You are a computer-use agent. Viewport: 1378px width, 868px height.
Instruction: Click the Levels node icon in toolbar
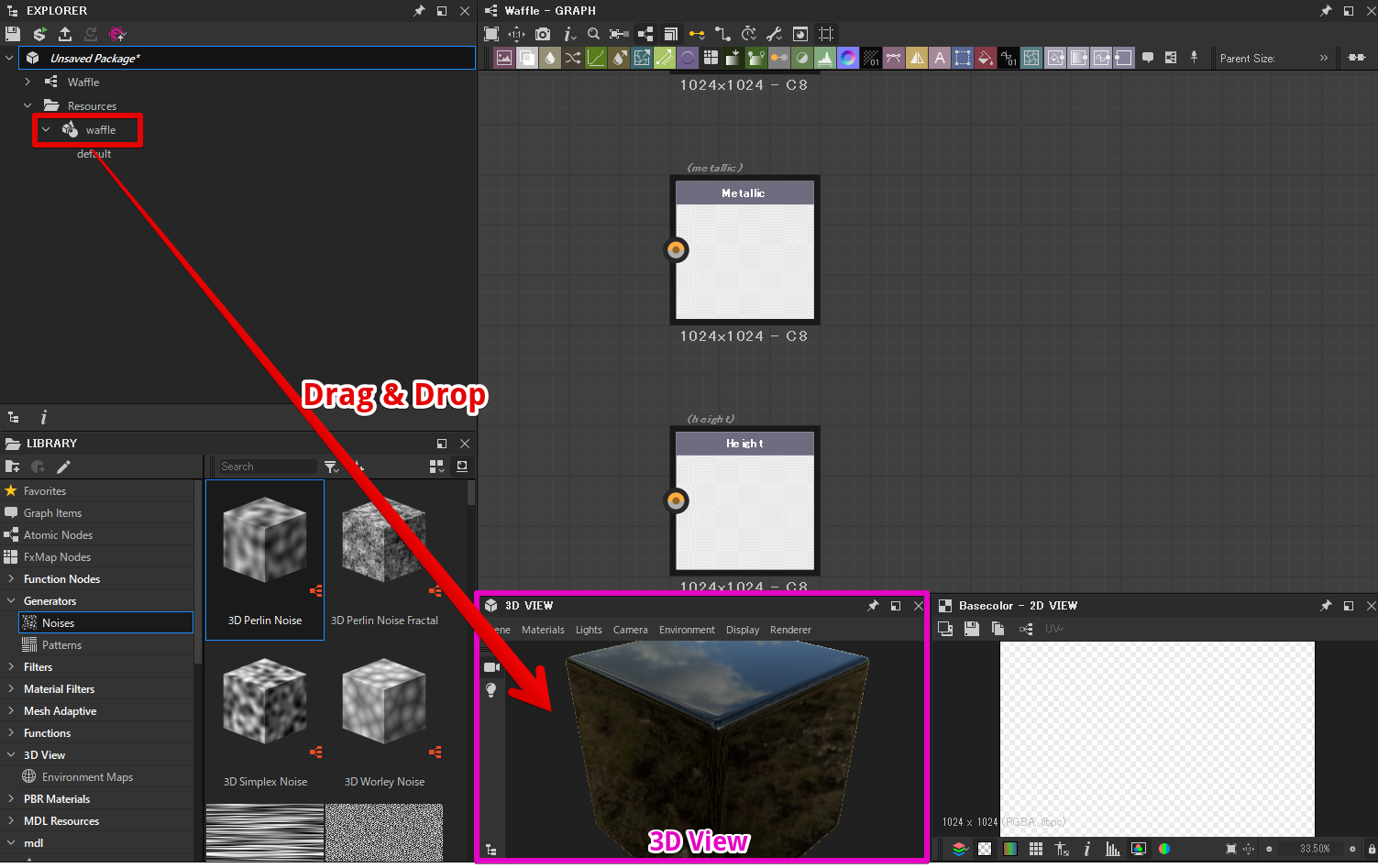824,58
